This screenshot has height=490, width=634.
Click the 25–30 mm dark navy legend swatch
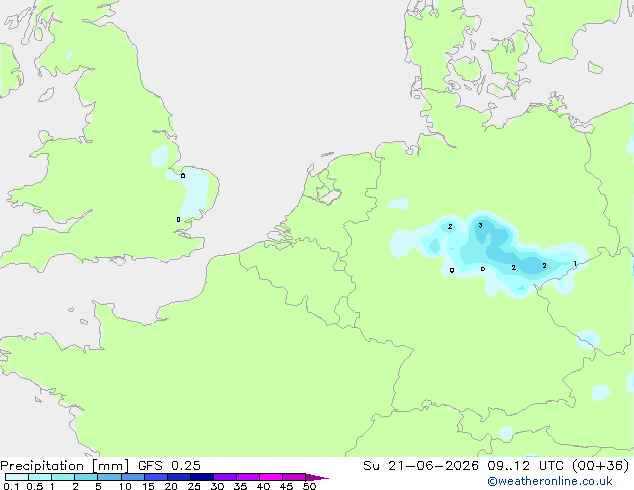pyautogui.click(x=201, y=477)
